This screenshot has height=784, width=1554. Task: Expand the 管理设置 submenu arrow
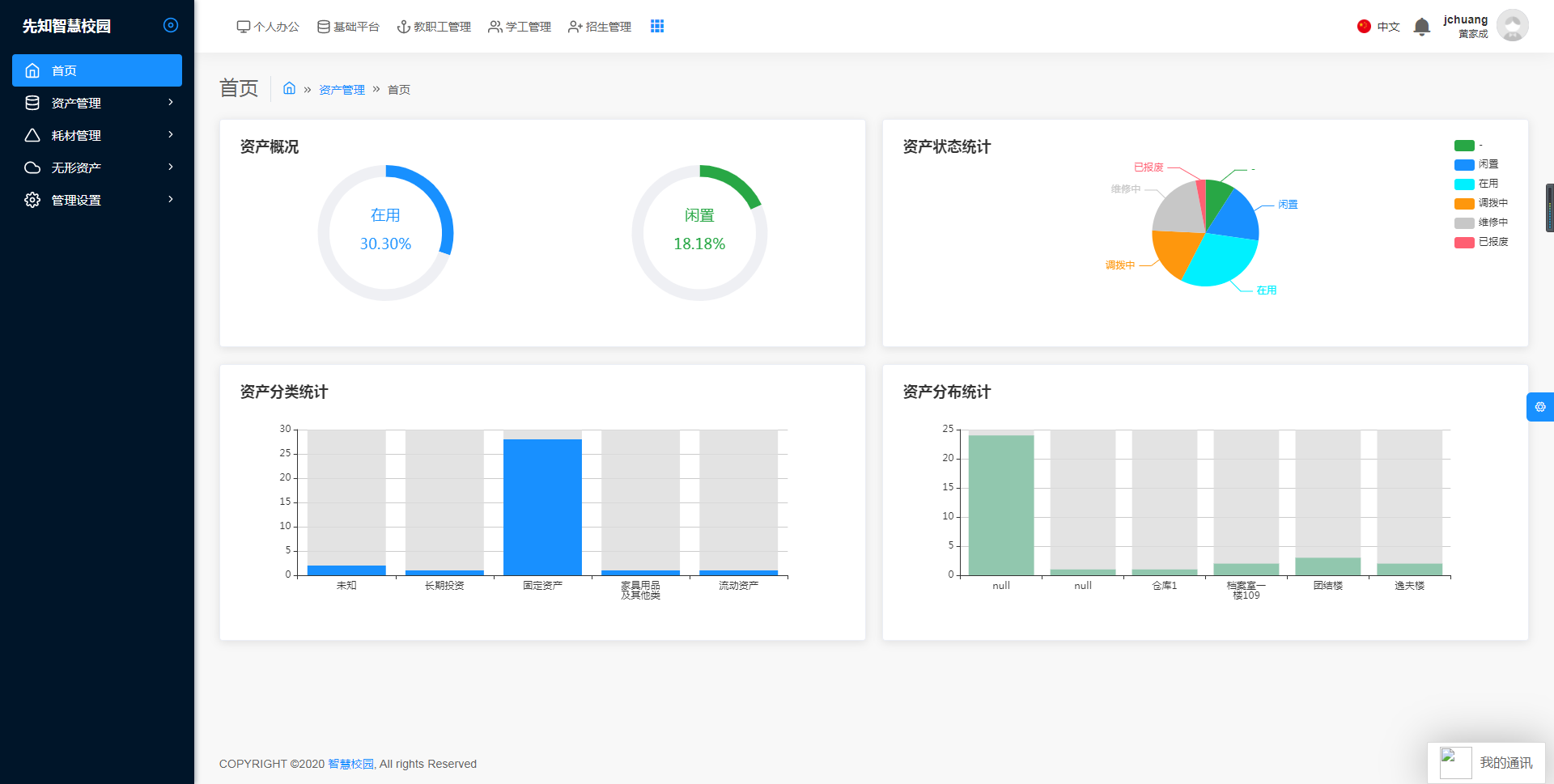tap(171, 199)
